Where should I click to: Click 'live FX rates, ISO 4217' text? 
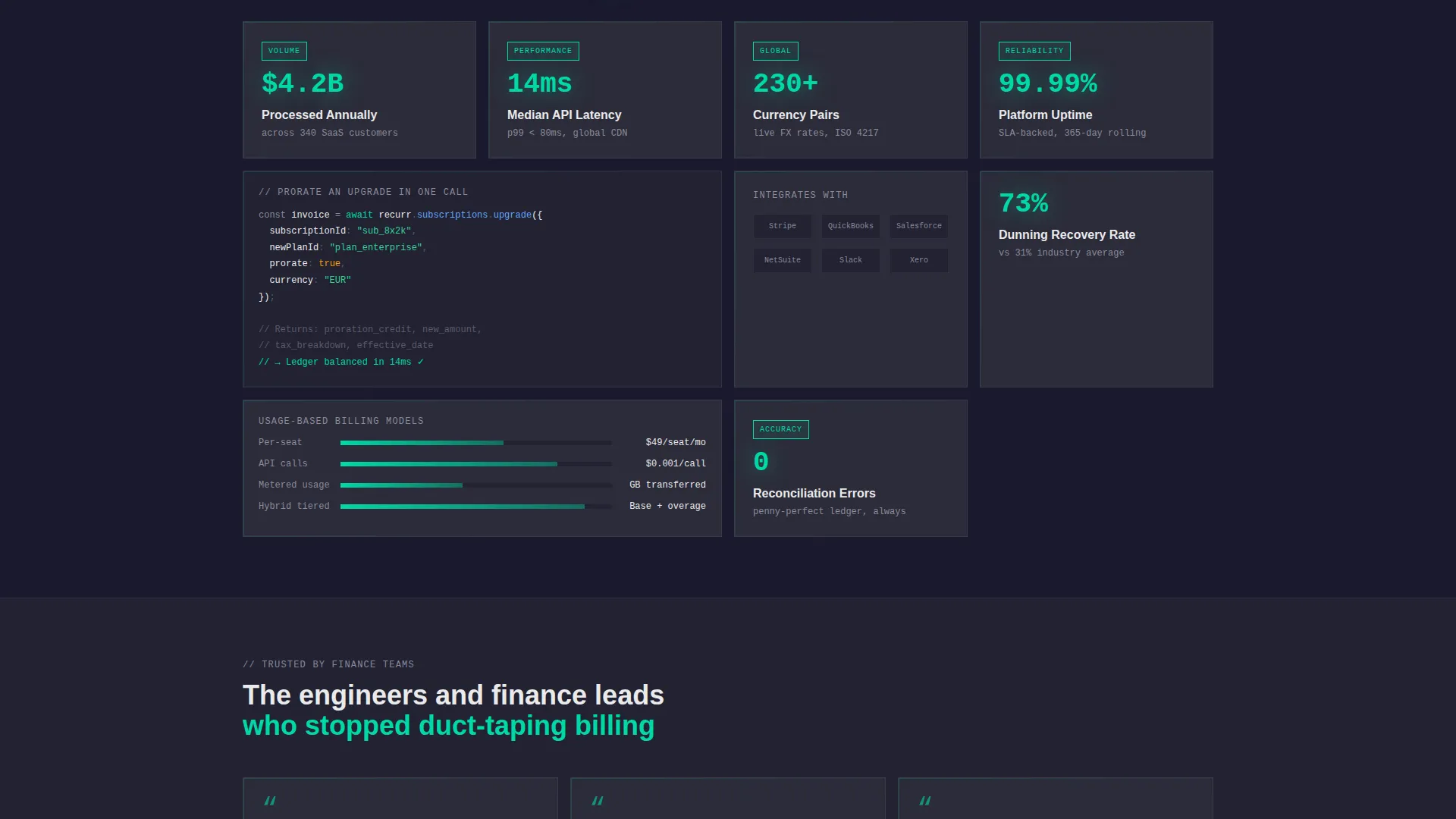pos(815,133)
